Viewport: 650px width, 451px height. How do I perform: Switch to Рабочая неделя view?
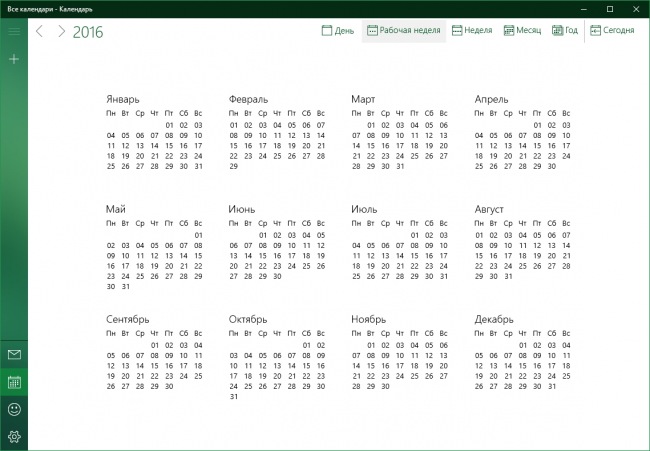click(404, 31)
